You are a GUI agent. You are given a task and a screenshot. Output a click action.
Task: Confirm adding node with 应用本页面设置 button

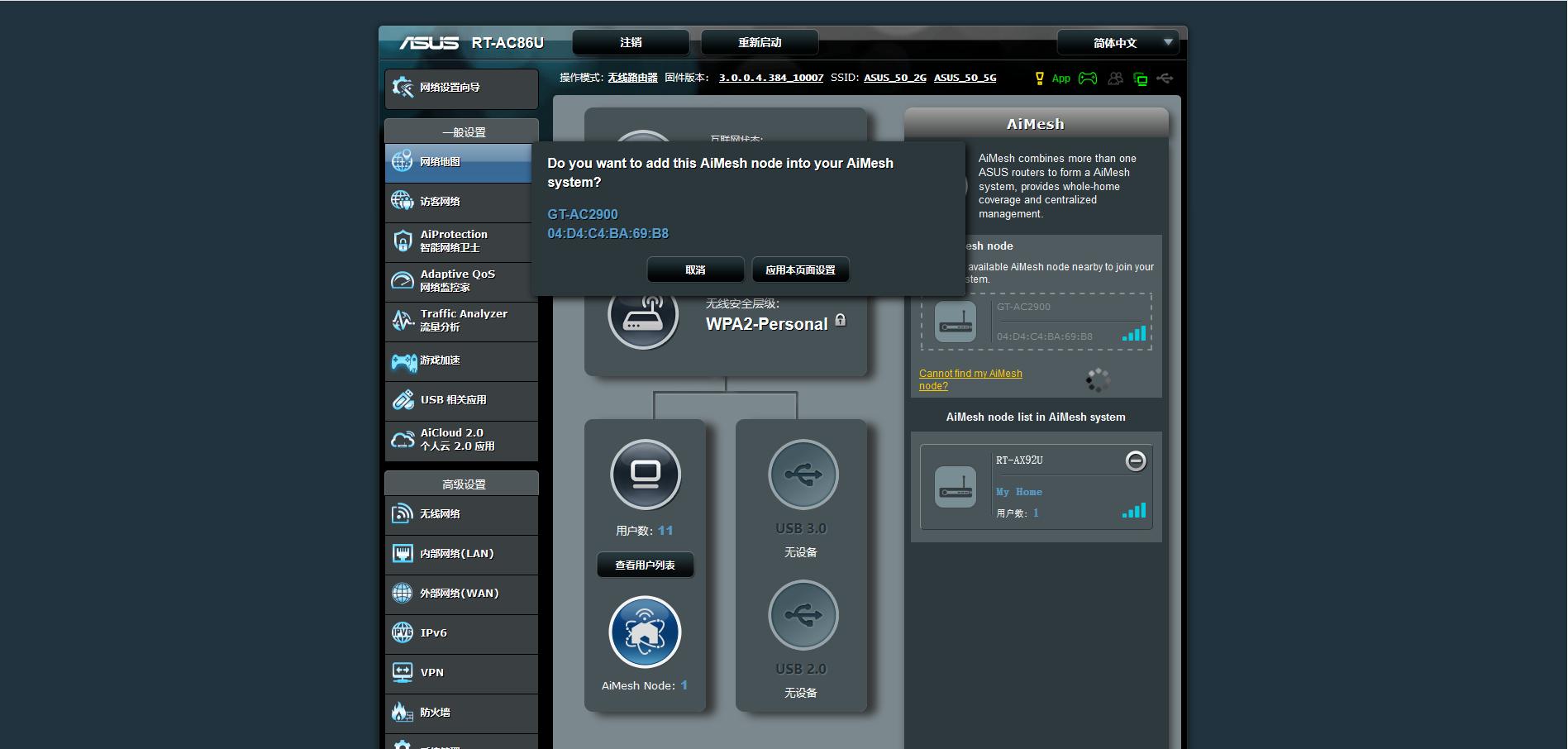(x=800, y=270)
